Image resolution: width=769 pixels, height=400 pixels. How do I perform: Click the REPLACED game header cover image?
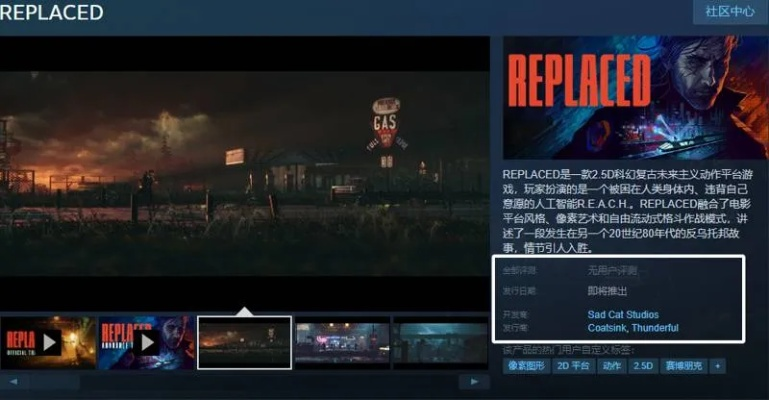[x=629, y=98]
